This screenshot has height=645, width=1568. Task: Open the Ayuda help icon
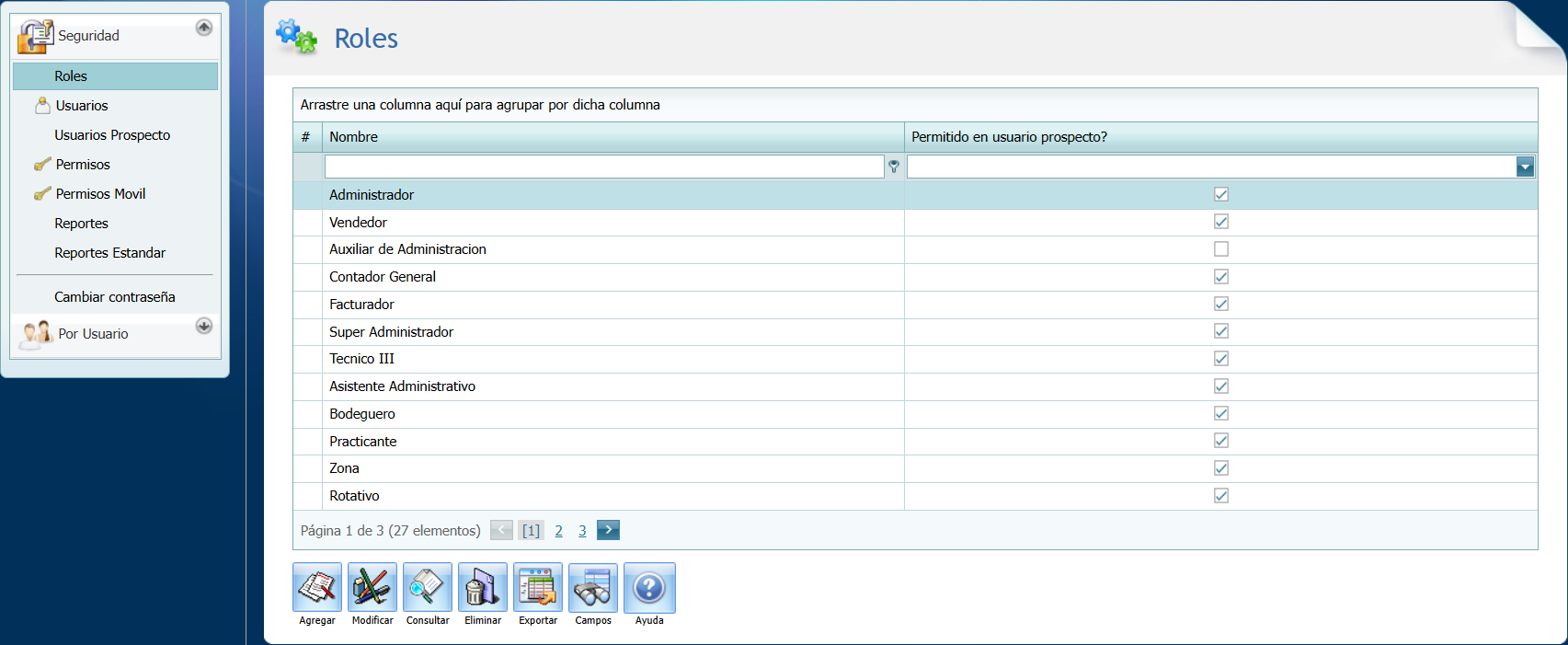649,588
